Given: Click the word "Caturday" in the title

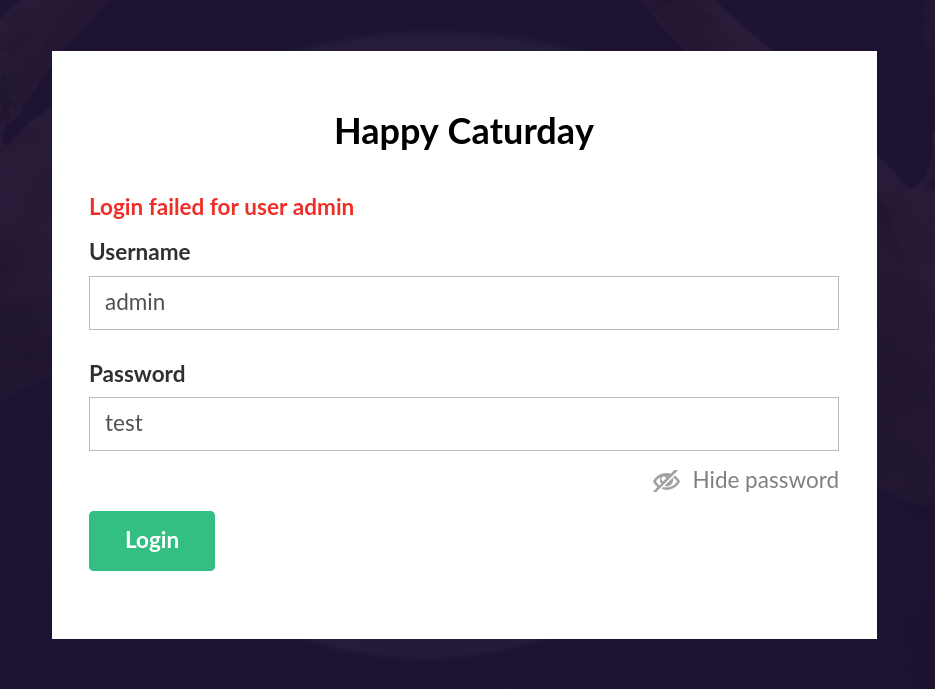Looking at the screenshot, I should [520, 131].
